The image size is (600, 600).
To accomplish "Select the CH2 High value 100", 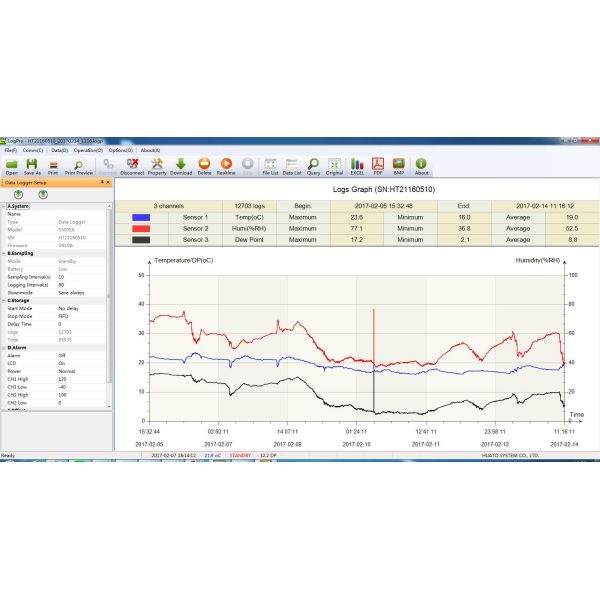I will pos(62,395).
